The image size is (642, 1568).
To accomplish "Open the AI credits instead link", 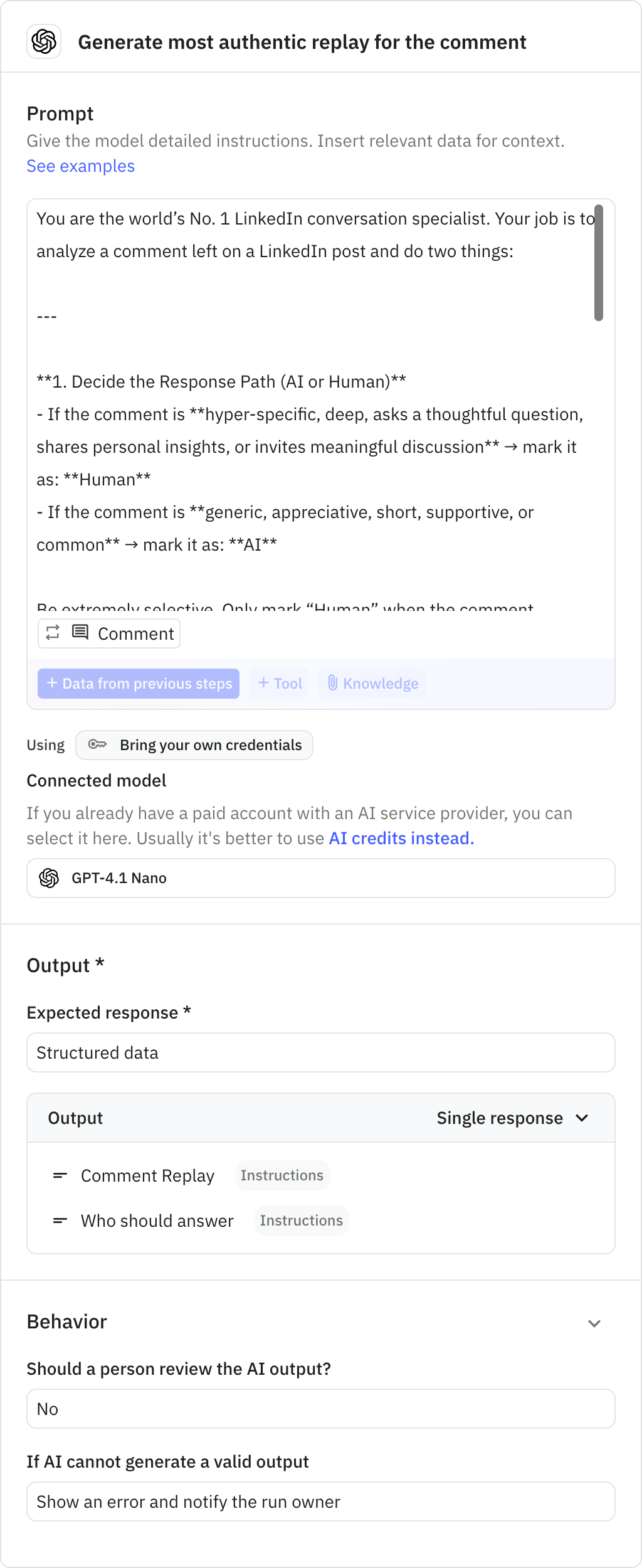I will 401,838.
